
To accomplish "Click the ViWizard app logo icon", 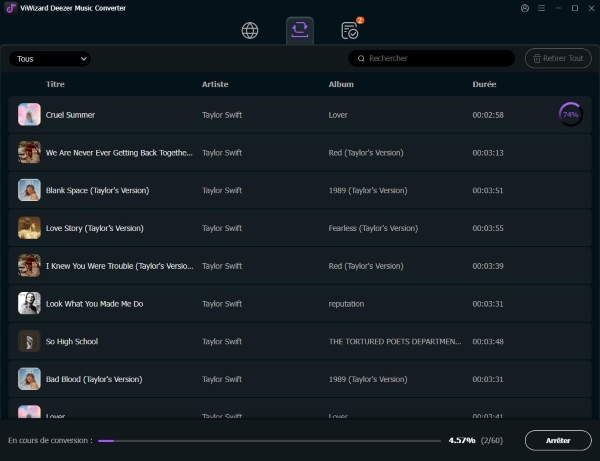I will 11,8.
